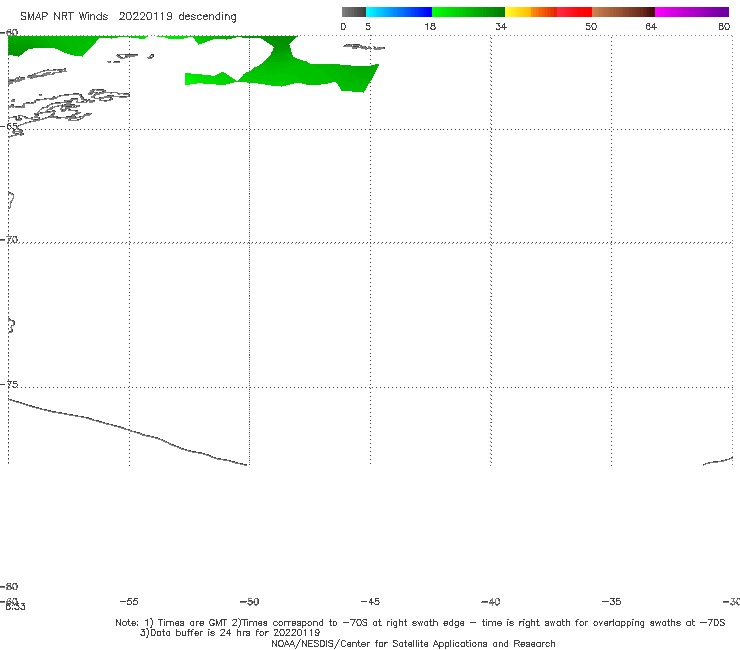Click the longitude label '-55'
740x650 pixels.
[129, 601]
